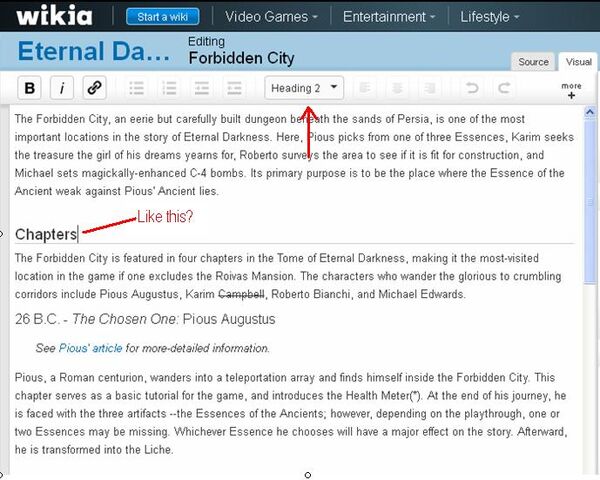Go to the Wikia home logo
The height and width of the screenshot is (480, 600).
(x=54, y=16)
